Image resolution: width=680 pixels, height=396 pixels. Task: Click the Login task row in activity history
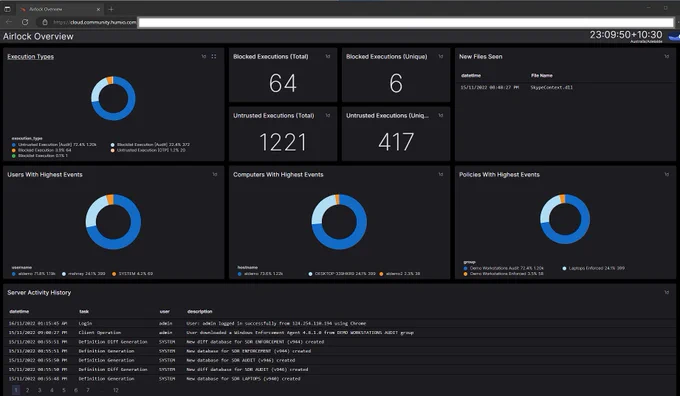[340, 323]
